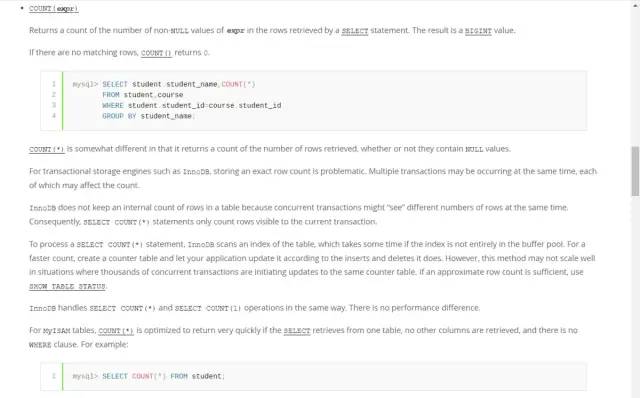The width and height of the screenshot is (640, 398).
Task: Open COUNT(*) link starting 'is somewhat different'
Action: [x=47, y=149]
